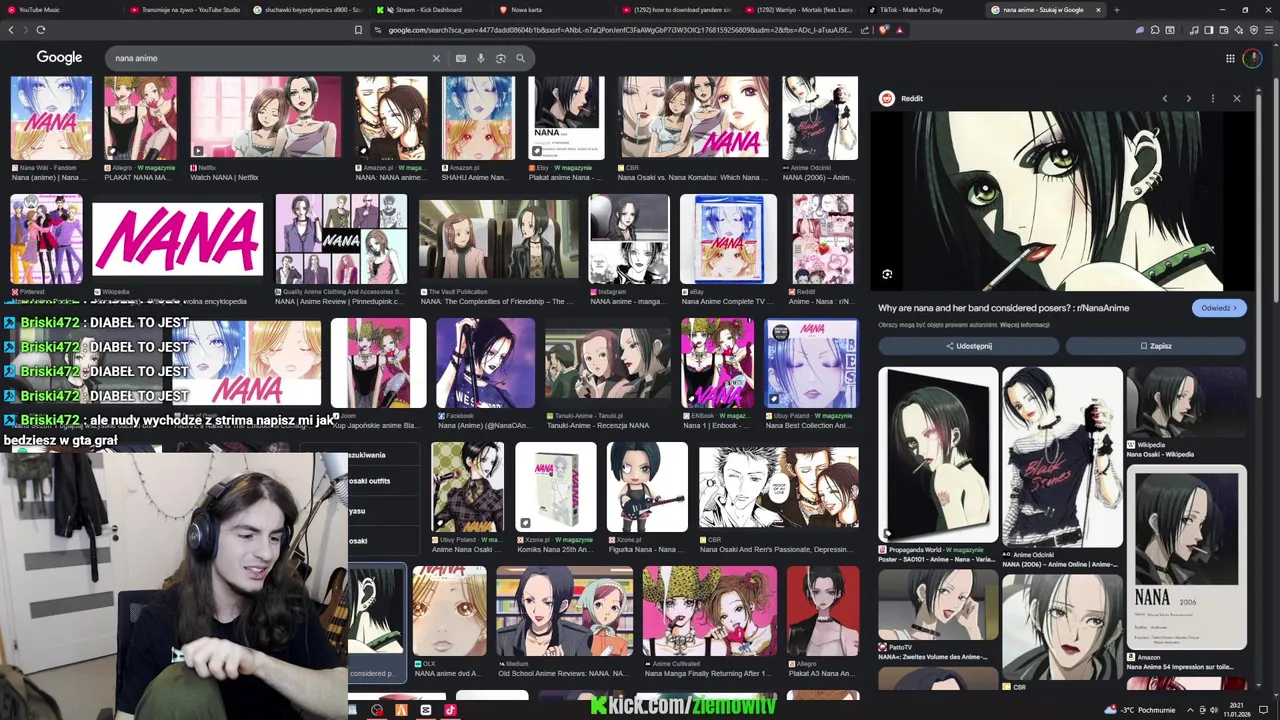Click the browser address bar URL

(x=620, y=30)
